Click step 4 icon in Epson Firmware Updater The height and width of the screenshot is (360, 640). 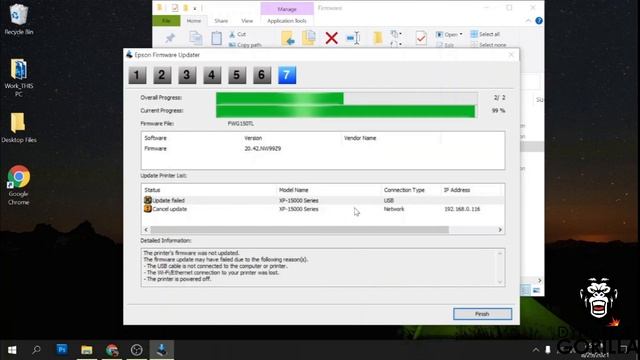212,75
